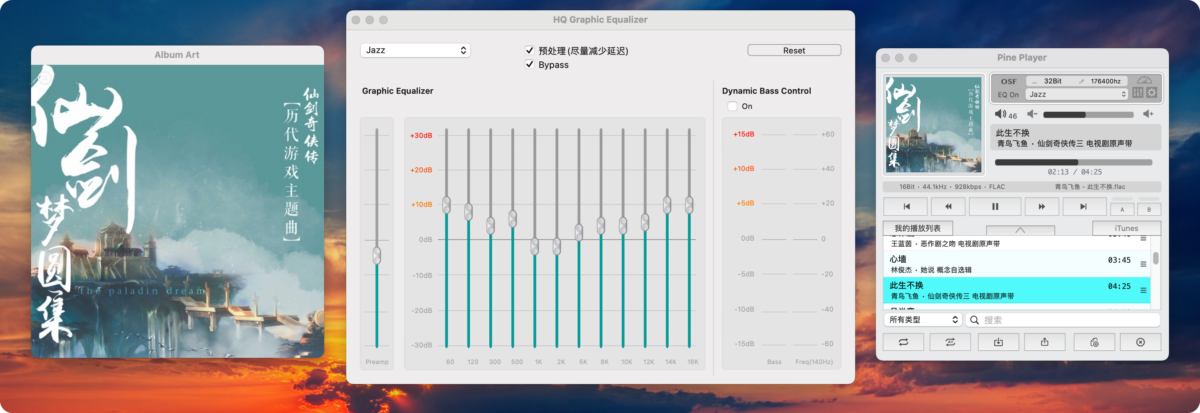This screenshot has height=413, width=1200.
Task: Click the gauge meter icon above equalizer icon
Action: click(1145, 80)
